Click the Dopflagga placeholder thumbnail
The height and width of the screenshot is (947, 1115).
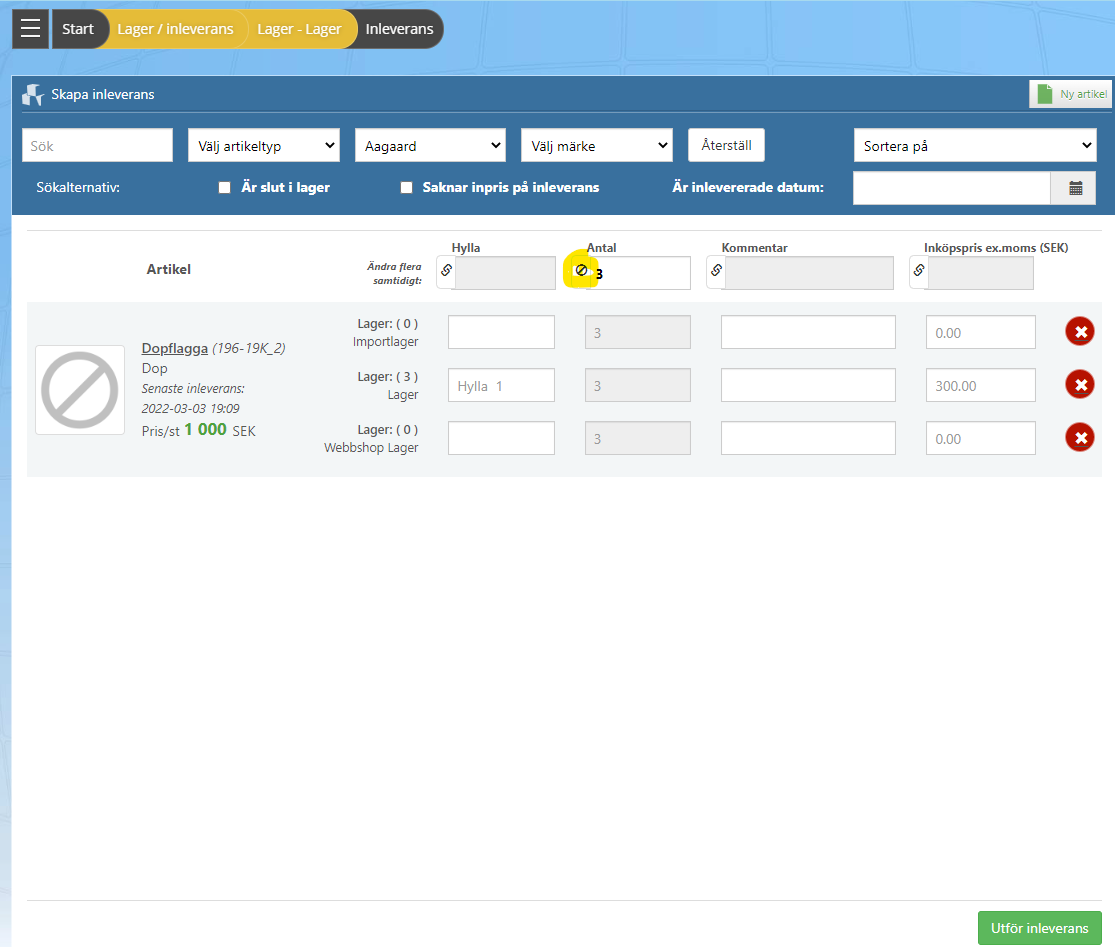pyautogui.click(x=80, y=390)
